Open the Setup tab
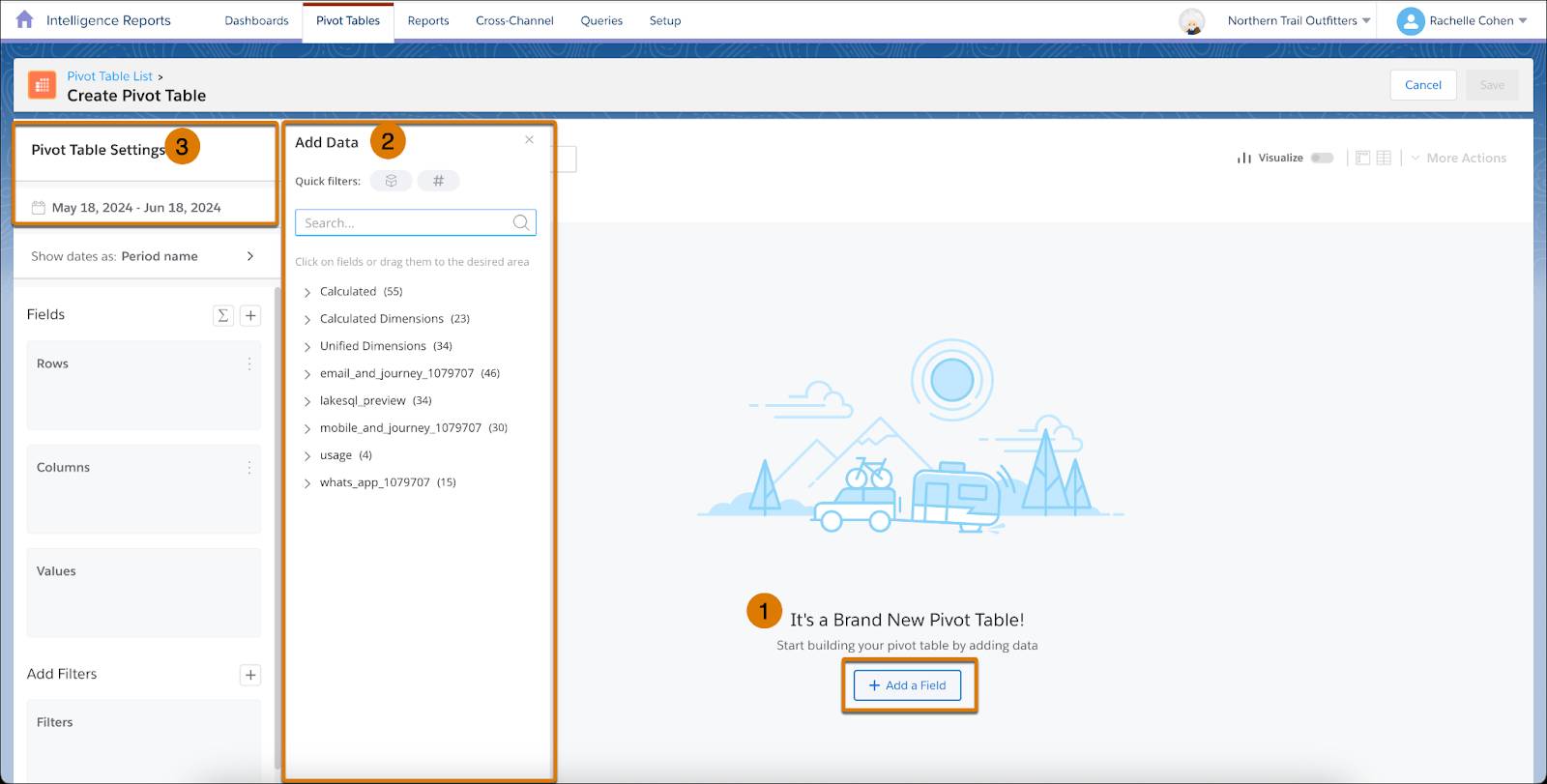 665,20
